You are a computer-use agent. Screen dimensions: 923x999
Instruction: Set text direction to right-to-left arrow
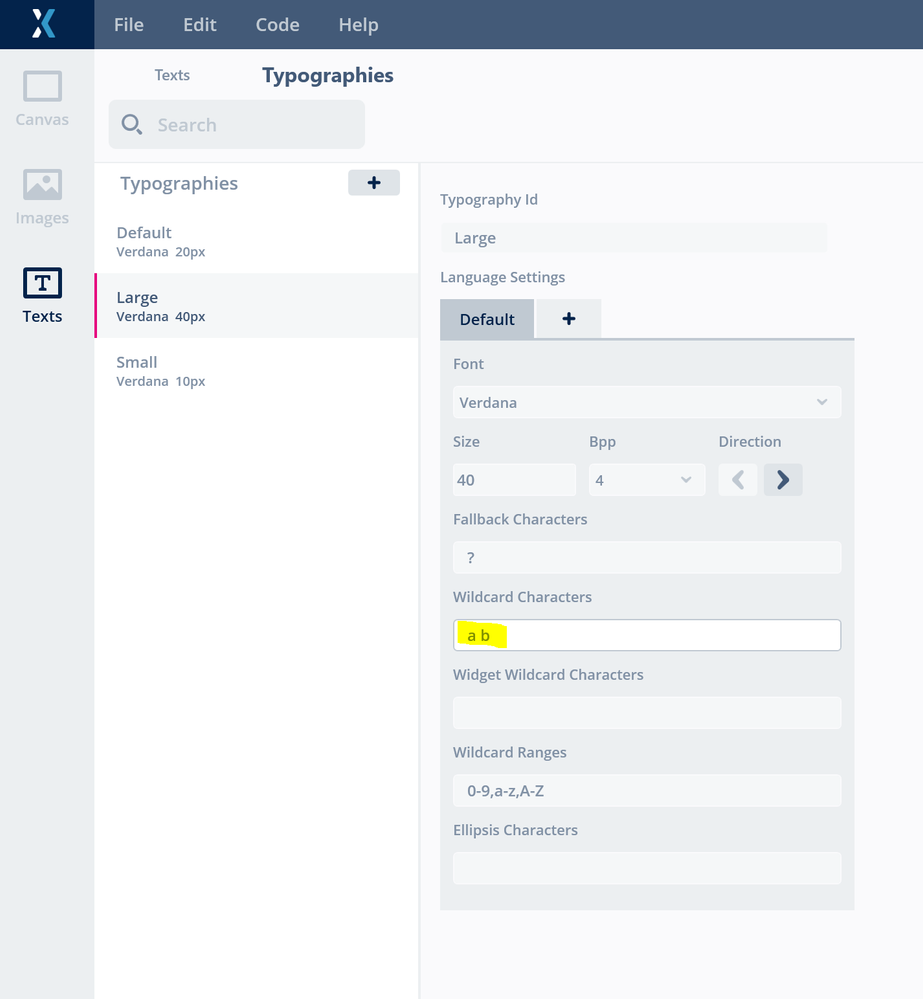coord(738,480)
